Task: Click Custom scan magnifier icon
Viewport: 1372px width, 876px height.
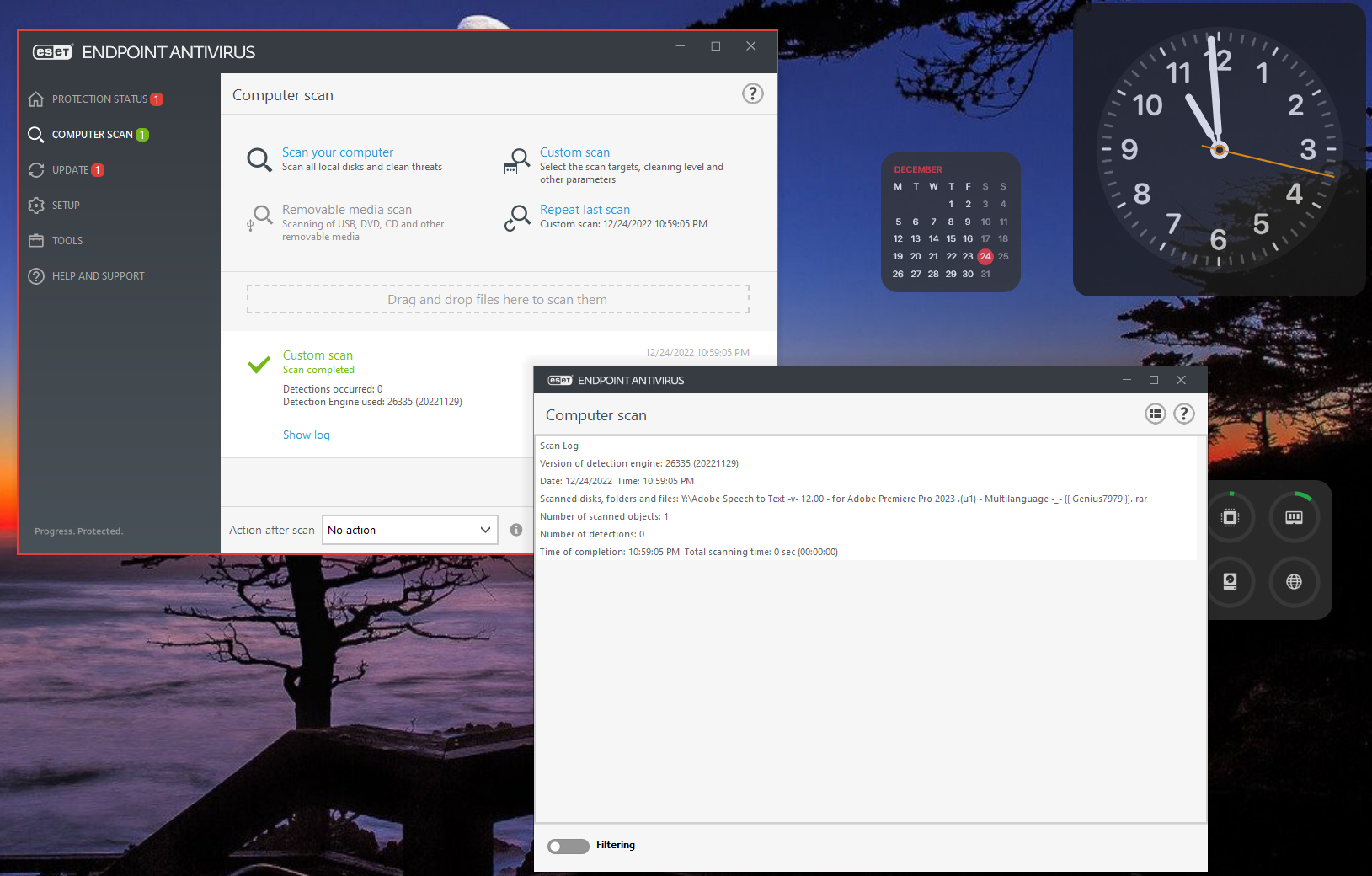Action: pos(516,160)
